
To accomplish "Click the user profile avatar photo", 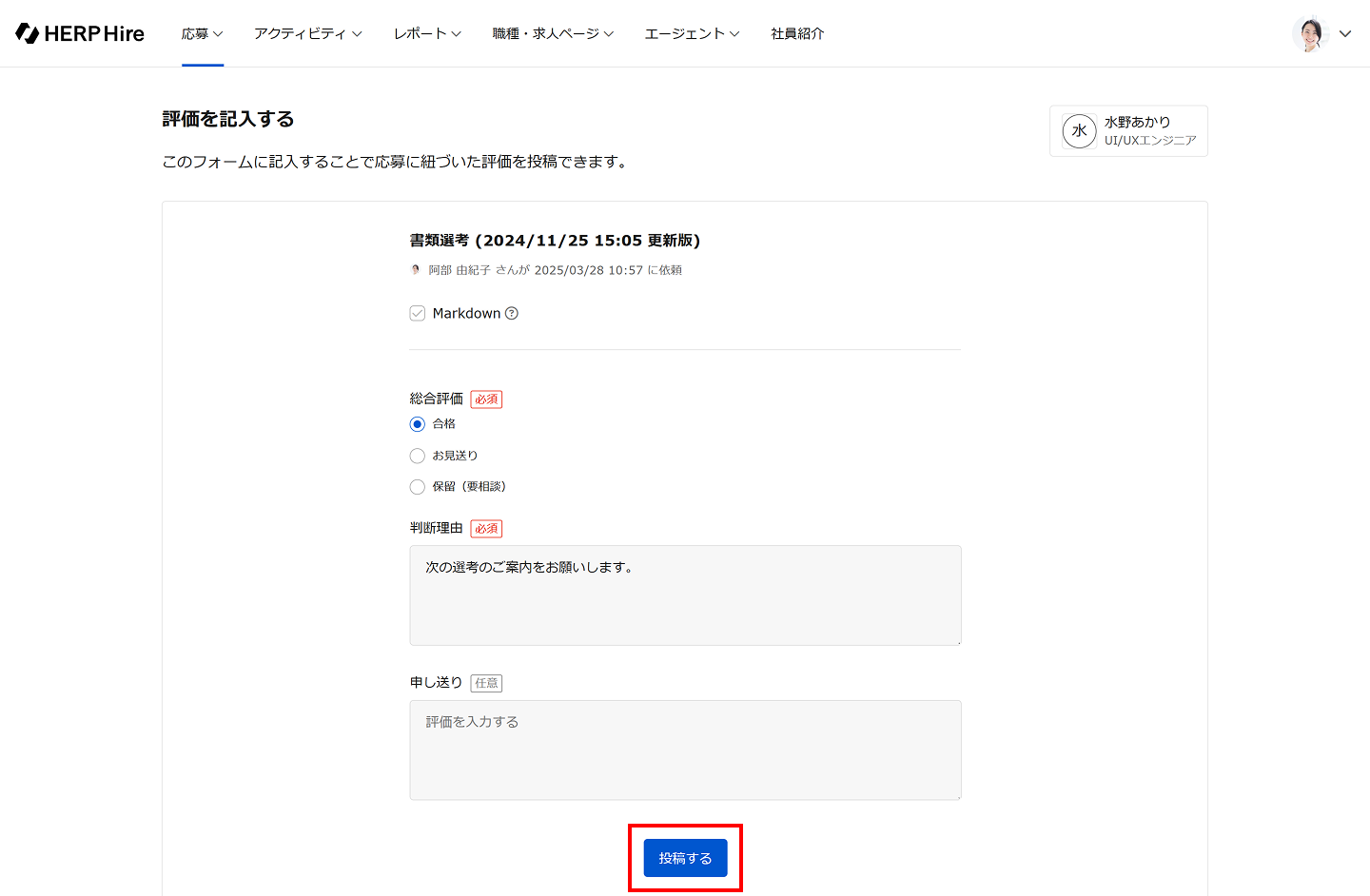I will point(1310,33).
